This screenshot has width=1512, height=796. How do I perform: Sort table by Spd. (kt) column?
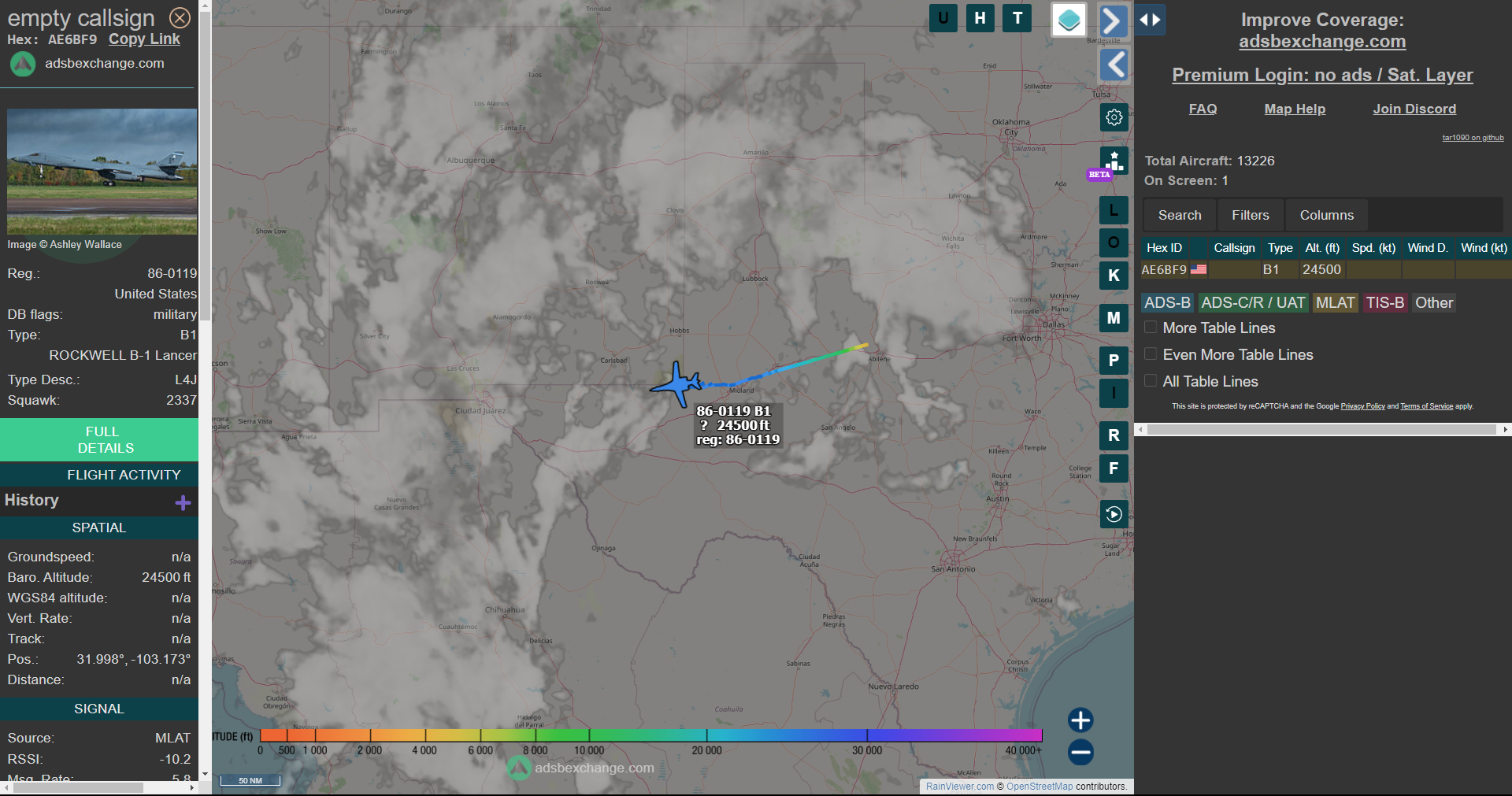coord(1373,248)
